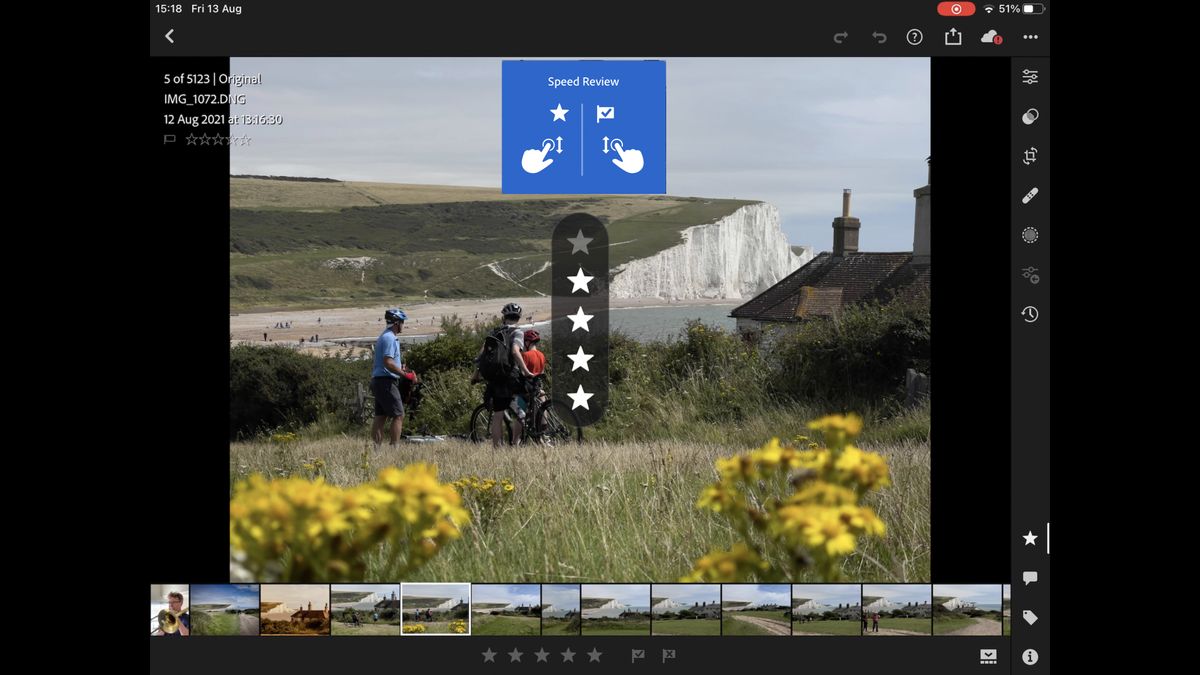Open the three-dot more options menu
Screen dimensions: 1200x675
(1031, 36)
